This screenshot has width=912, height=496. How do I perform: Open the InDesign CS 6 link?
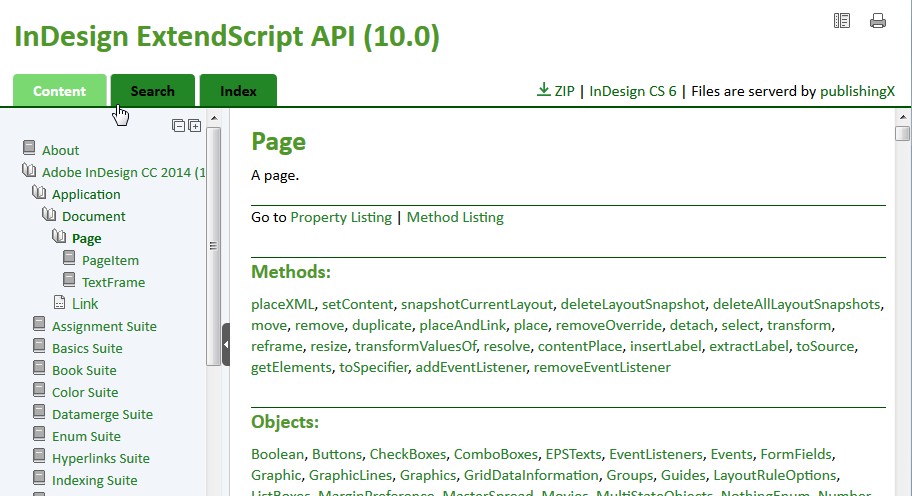coord(633,91)
